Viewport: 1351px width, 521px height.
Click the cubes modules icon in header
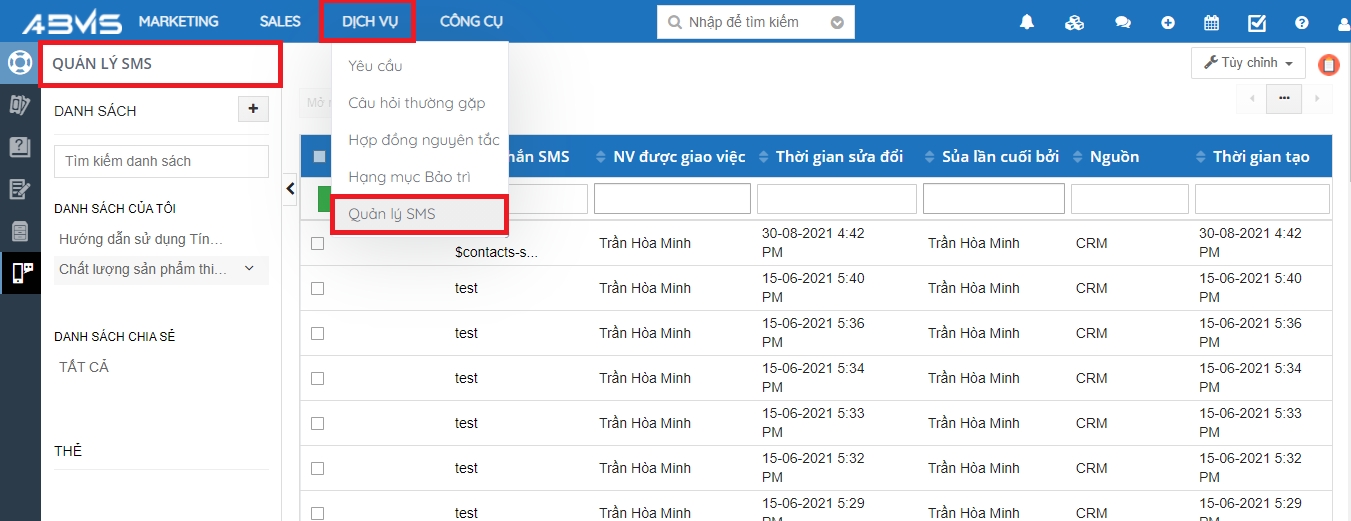pyautogui.click(x=1075, y=22)
